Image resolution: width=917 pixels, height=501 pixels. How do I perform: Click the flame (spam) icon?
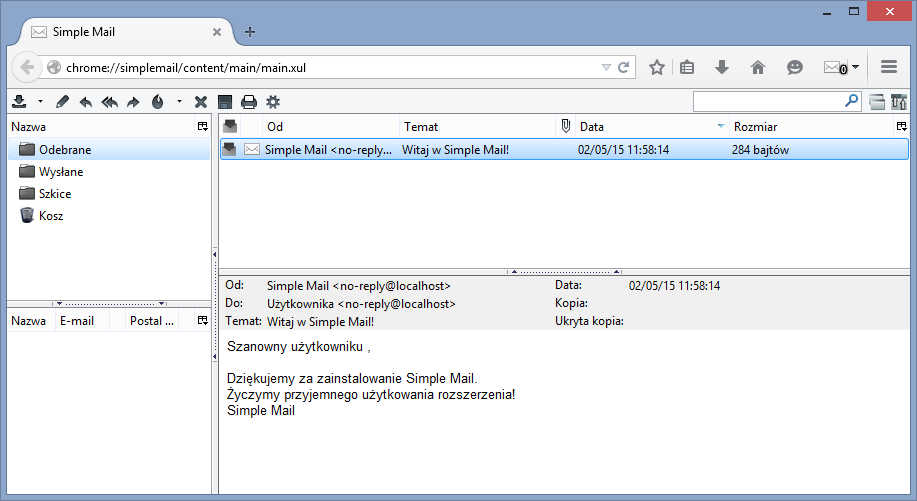pyautogui.click(x=157, y=102)
